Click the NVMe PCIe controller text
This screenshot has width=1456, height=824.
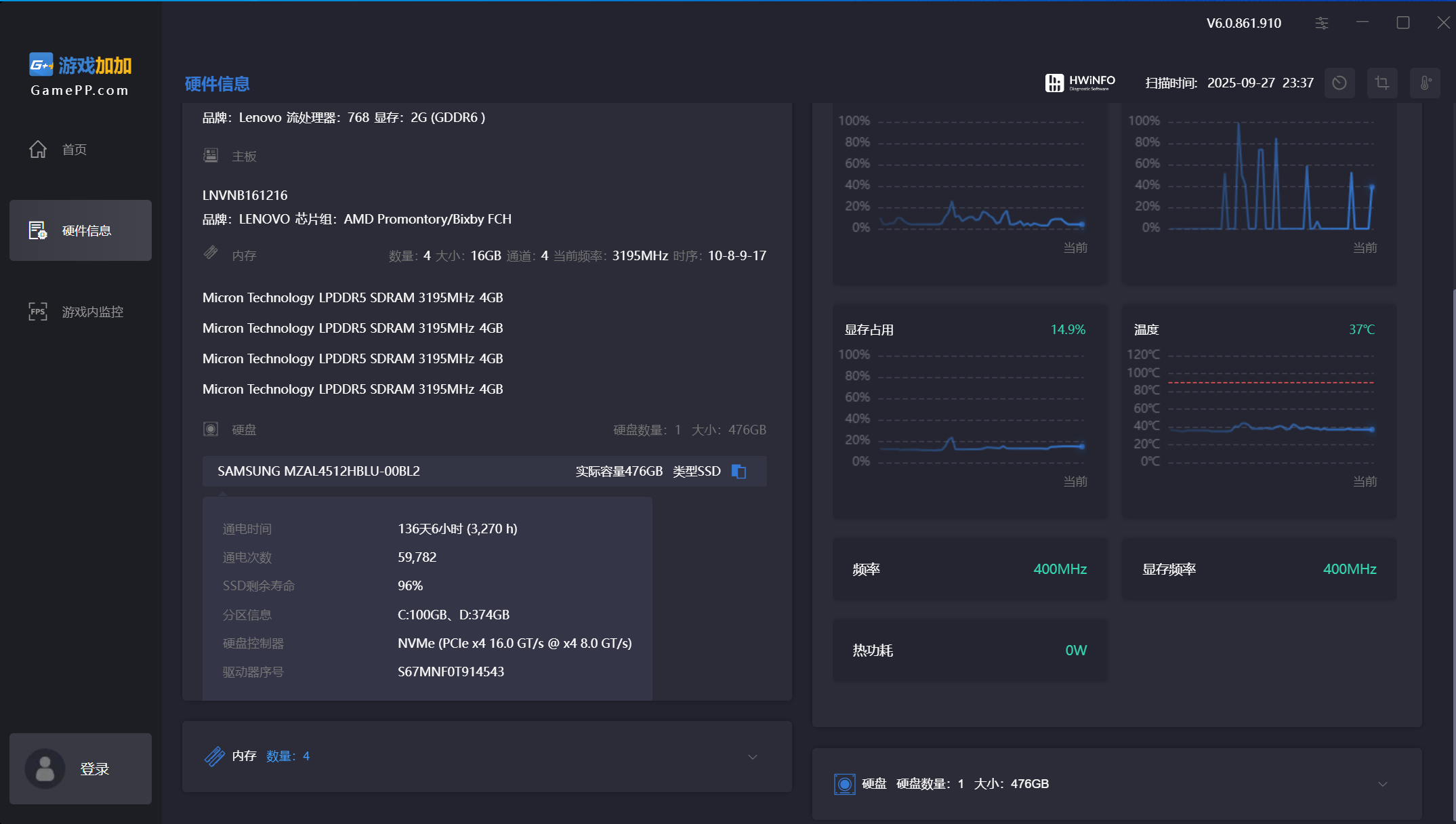click(x=515, y=643)
